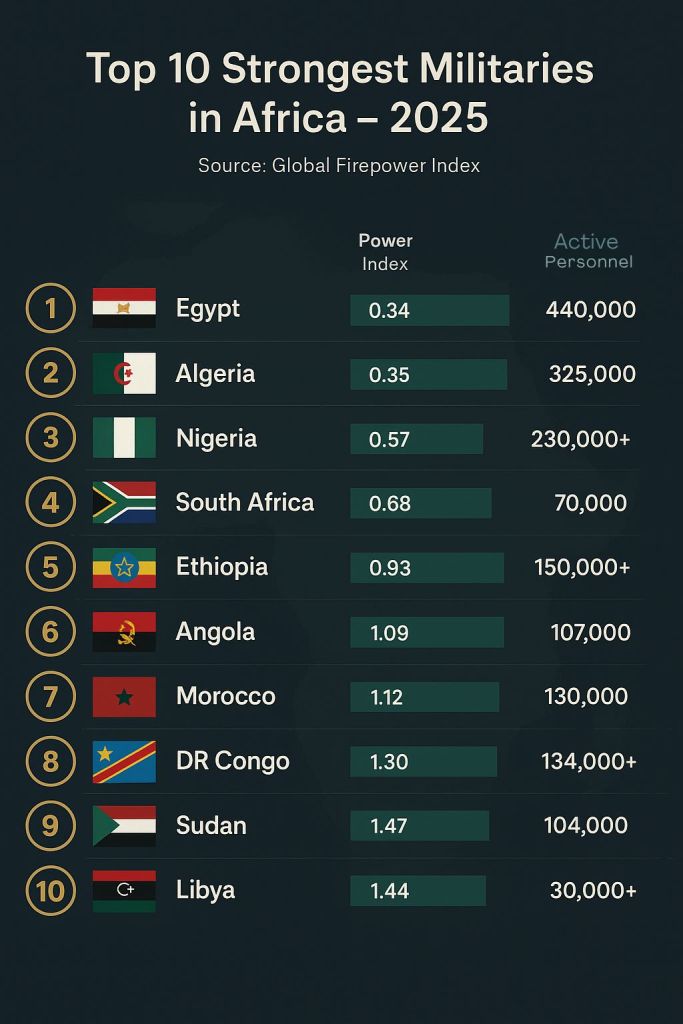Click the Algeria flag icon

124,373
